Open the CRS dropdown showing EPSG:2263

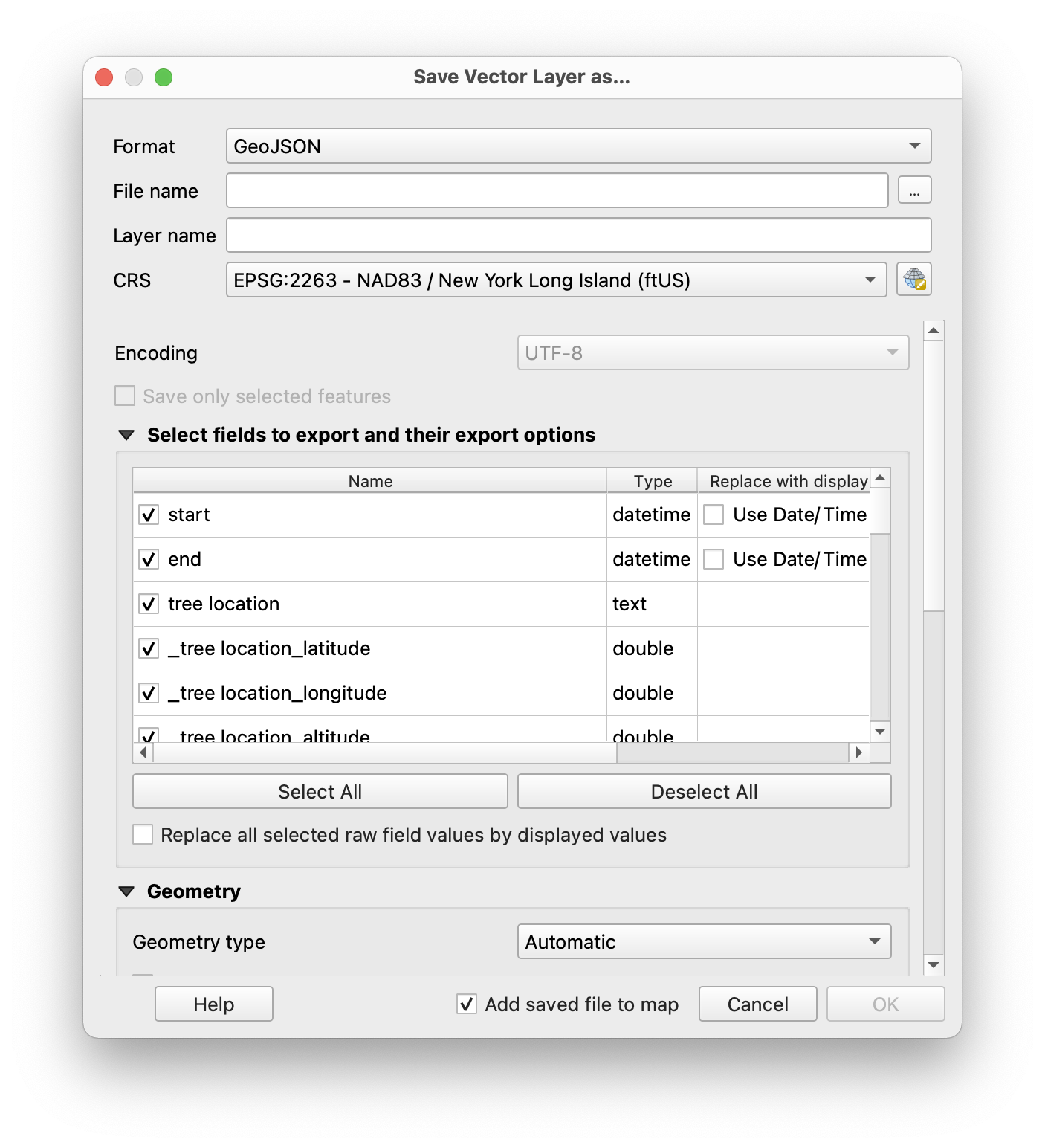[x=556, y=280]
